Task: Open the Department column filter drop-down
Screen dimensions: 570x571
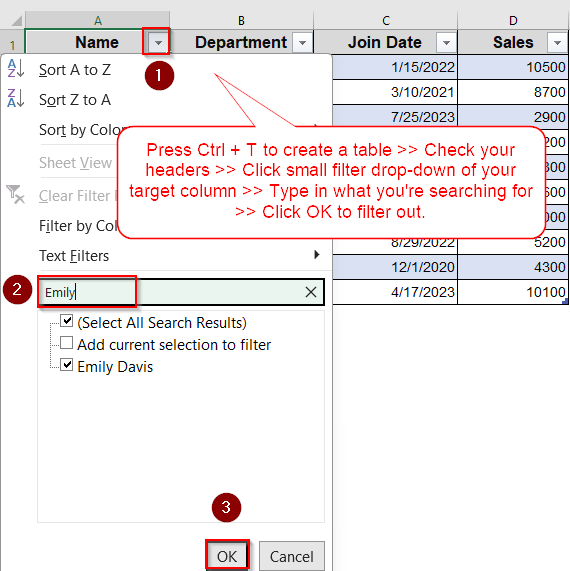Action: (302, 43)
